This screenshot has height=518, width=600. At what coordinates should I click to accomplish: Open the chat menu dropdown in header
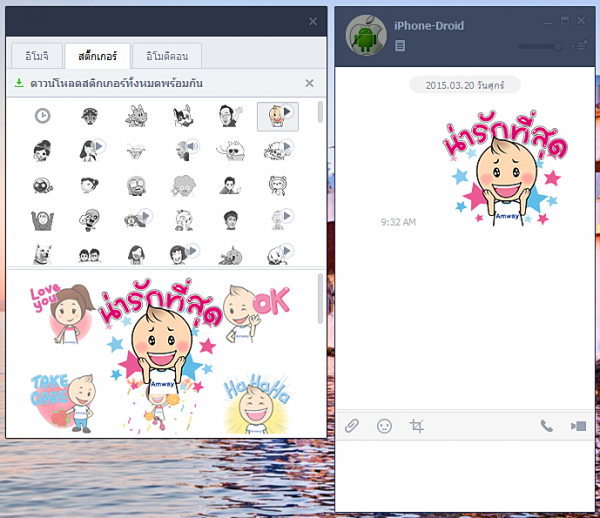[x=579, y=46]
